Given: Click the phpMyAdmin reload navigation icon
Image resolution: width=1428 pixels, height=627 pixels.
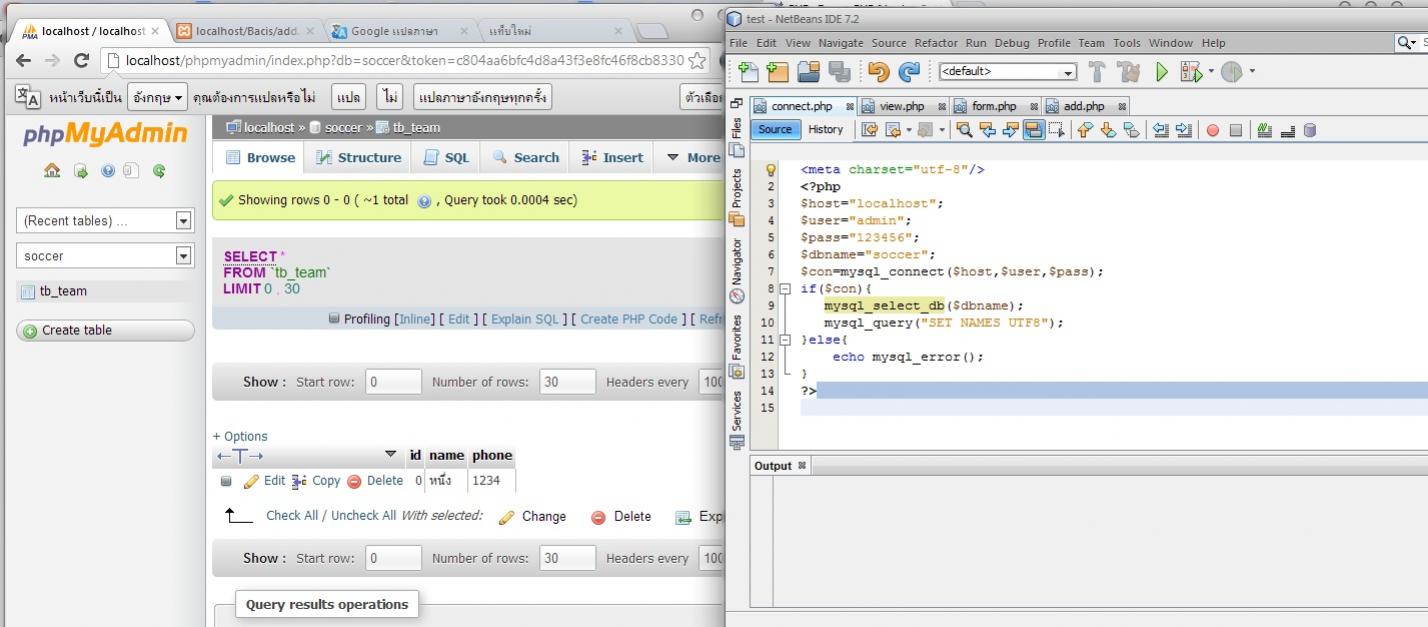Looking at the screenshot, I should 159,171.
